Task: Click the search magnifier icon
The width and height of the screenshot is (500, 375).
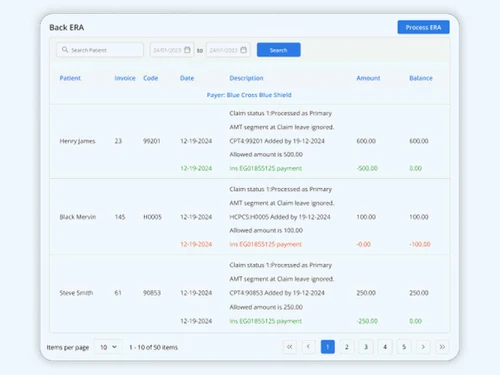Action: point(65,50)
